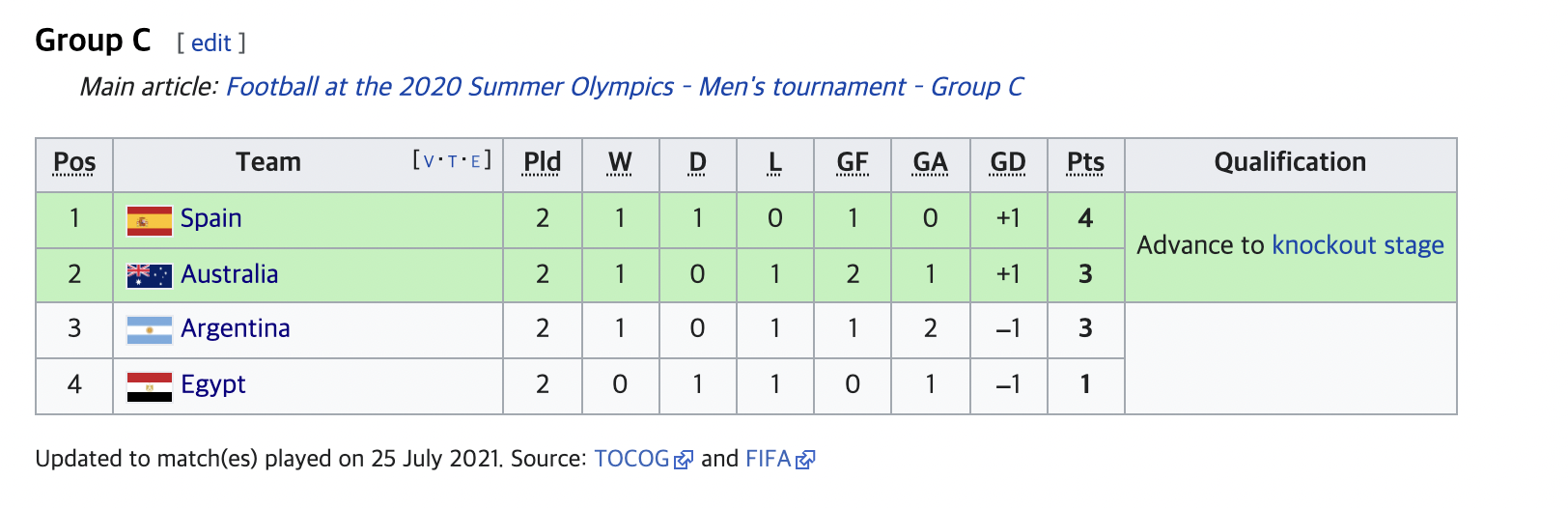Click the Argentina flag icon

[150, 330]
